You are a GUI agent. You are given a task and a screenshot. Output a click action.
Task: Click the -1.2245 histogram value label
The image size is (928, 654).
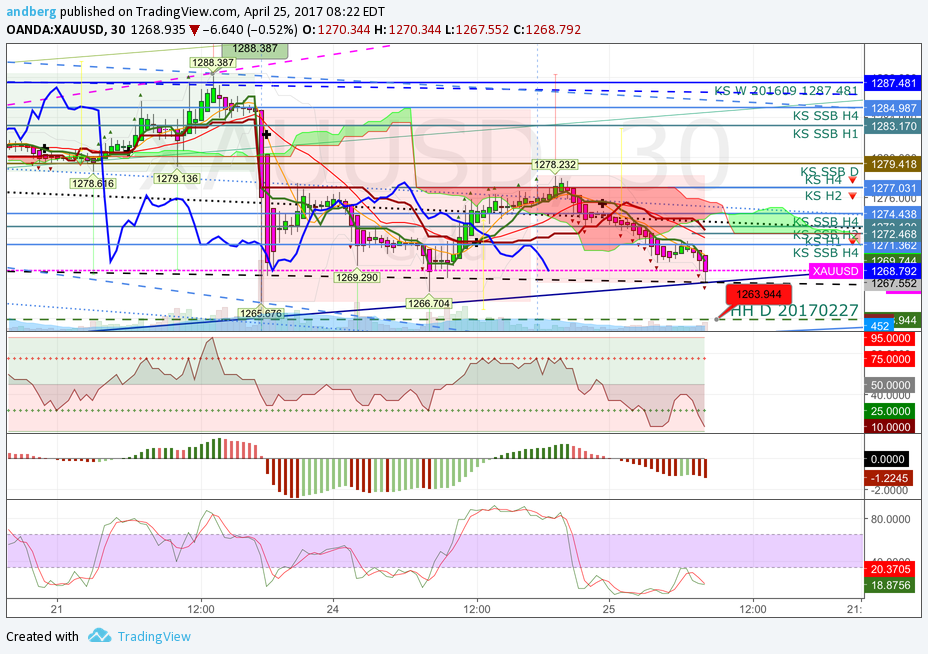[x=890, y=478]
